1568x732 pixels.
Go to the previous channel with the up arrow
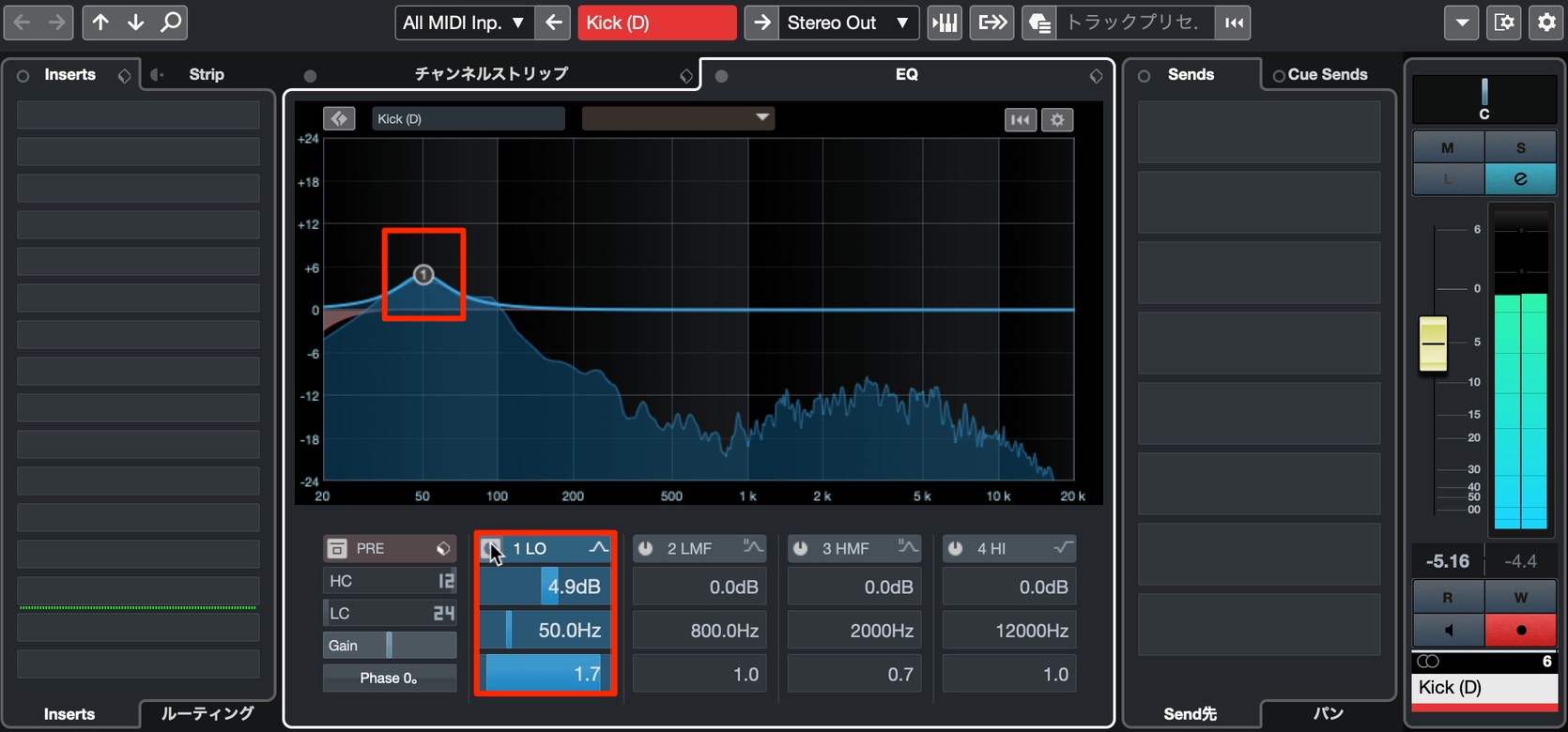100,23
